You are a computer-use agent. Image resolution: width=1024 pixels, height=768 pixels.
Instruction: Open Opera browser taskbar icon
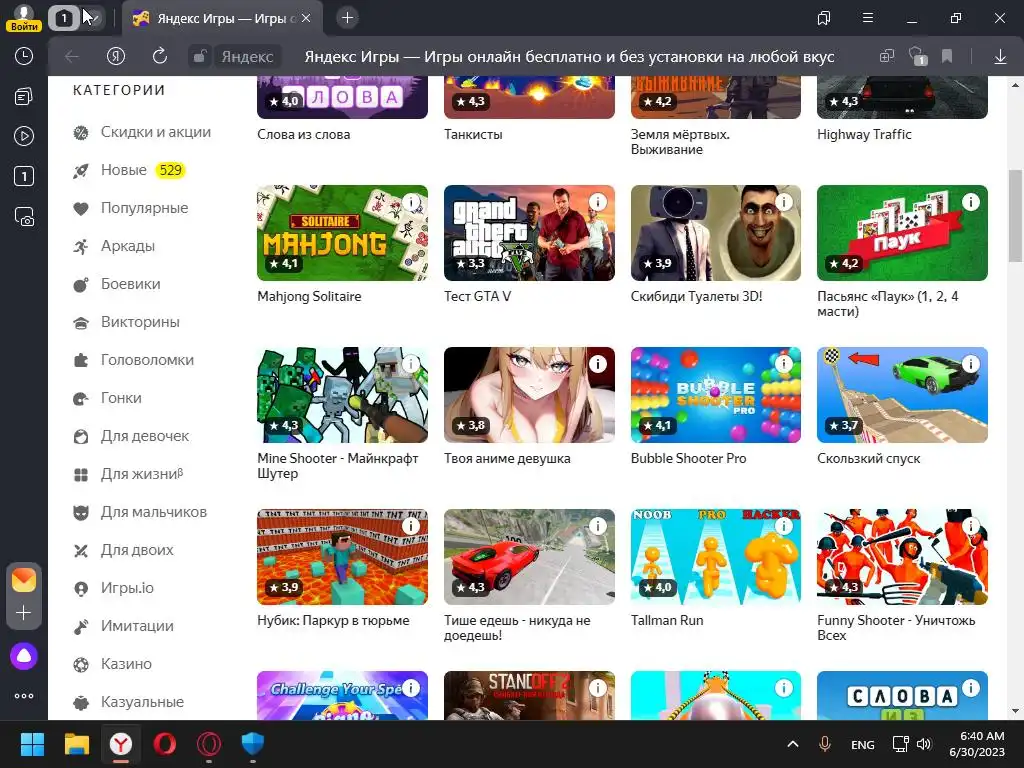coord(165,744)
